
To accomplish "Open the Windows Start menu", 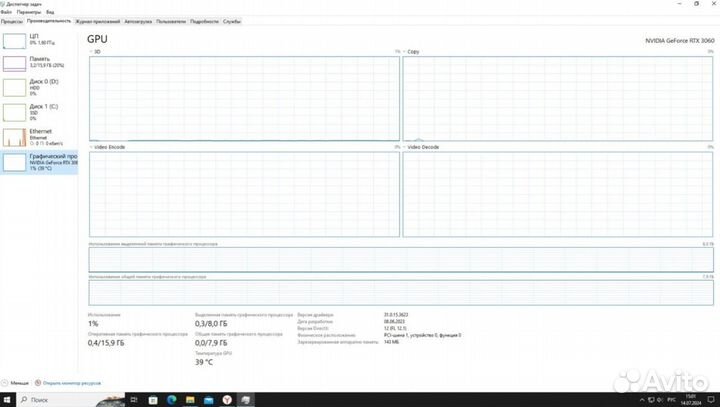I will 6,400.
